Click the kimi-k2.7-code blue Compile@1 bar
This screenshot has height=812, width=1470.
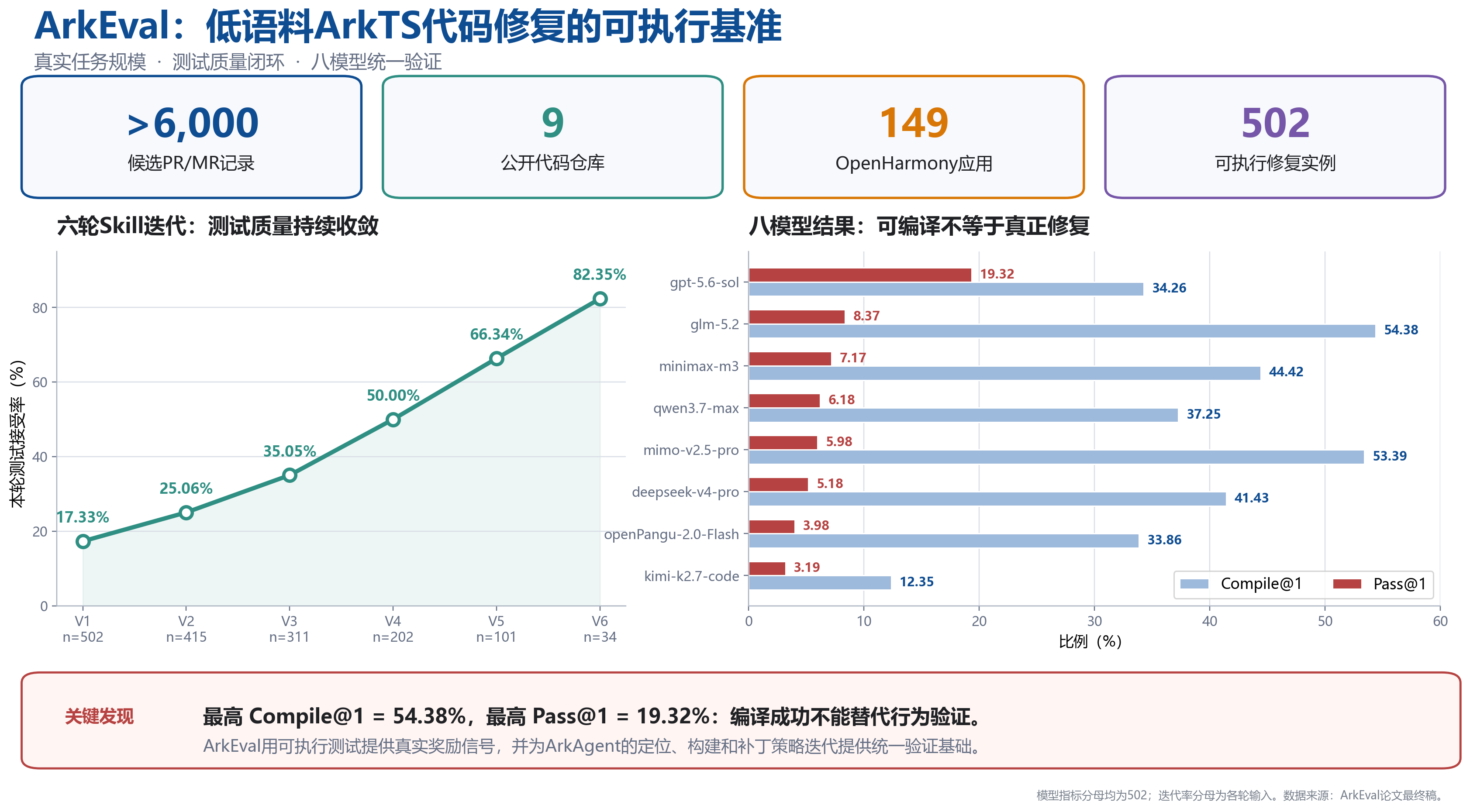pyautogui.click(x=820, y=583)
